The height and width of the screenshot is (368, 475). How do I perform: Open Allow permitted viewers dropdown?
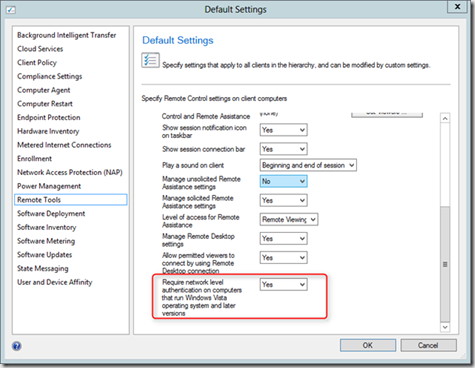pyautogui.click(x=283, y=258)
